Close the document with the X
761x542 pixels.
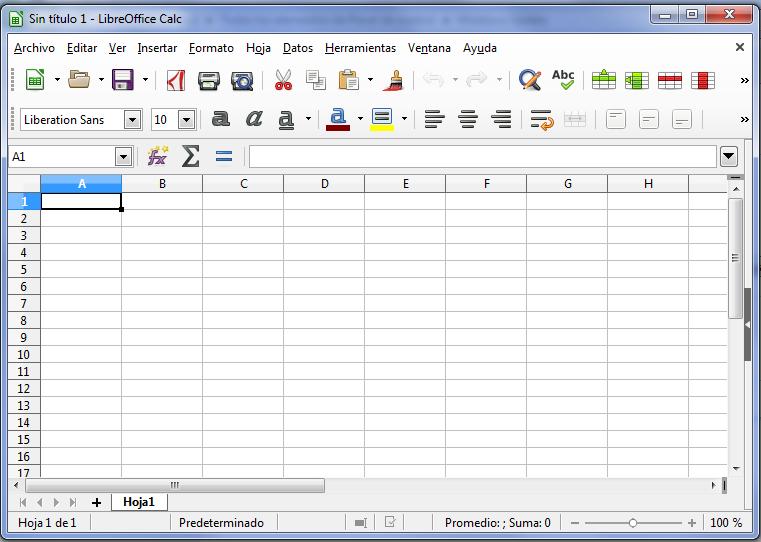(x=740, y=47)
